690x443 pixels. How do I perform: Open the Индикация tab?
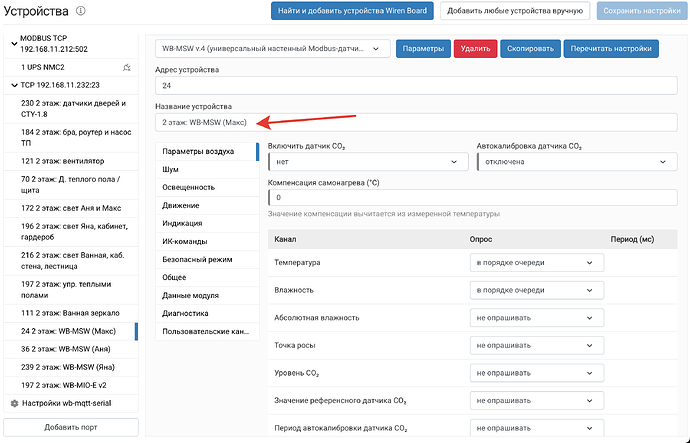[207, 223]
